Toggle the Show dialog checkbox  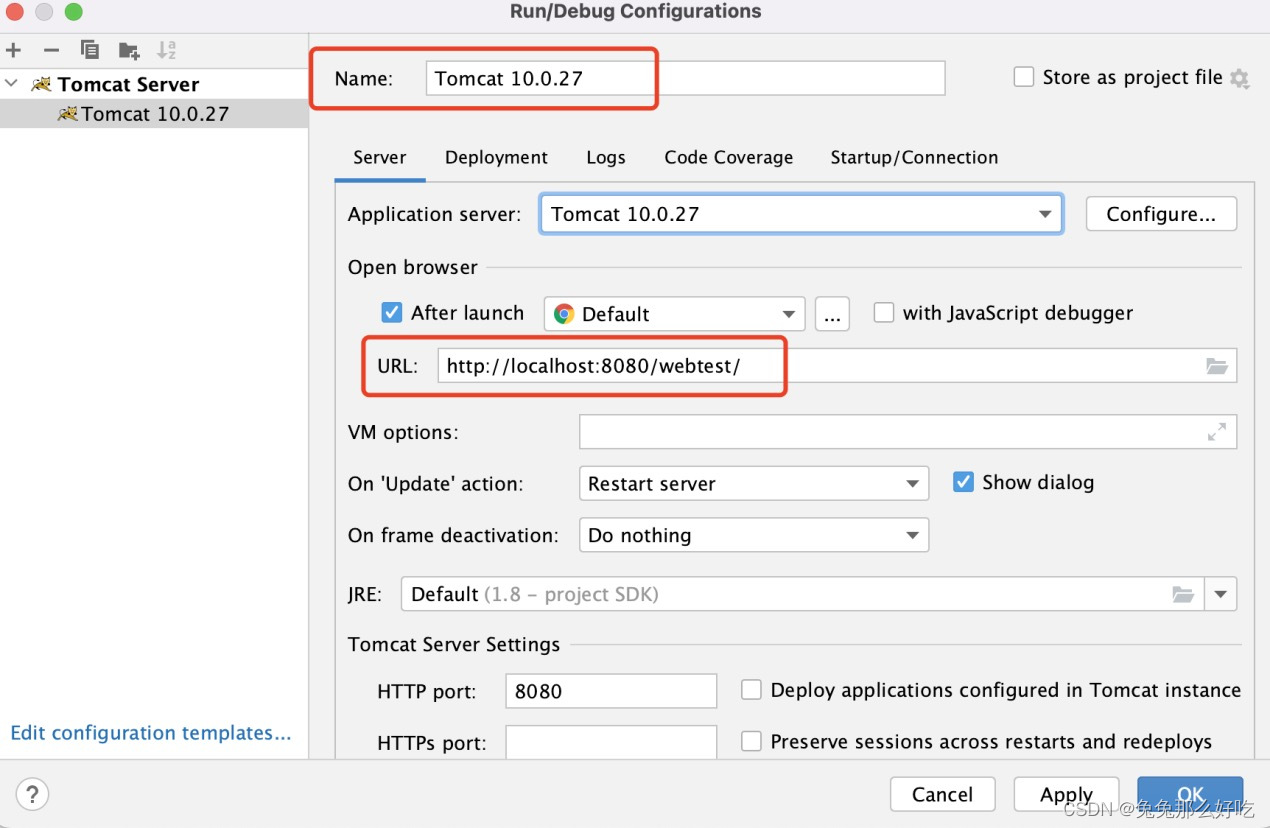coord(963,482)
